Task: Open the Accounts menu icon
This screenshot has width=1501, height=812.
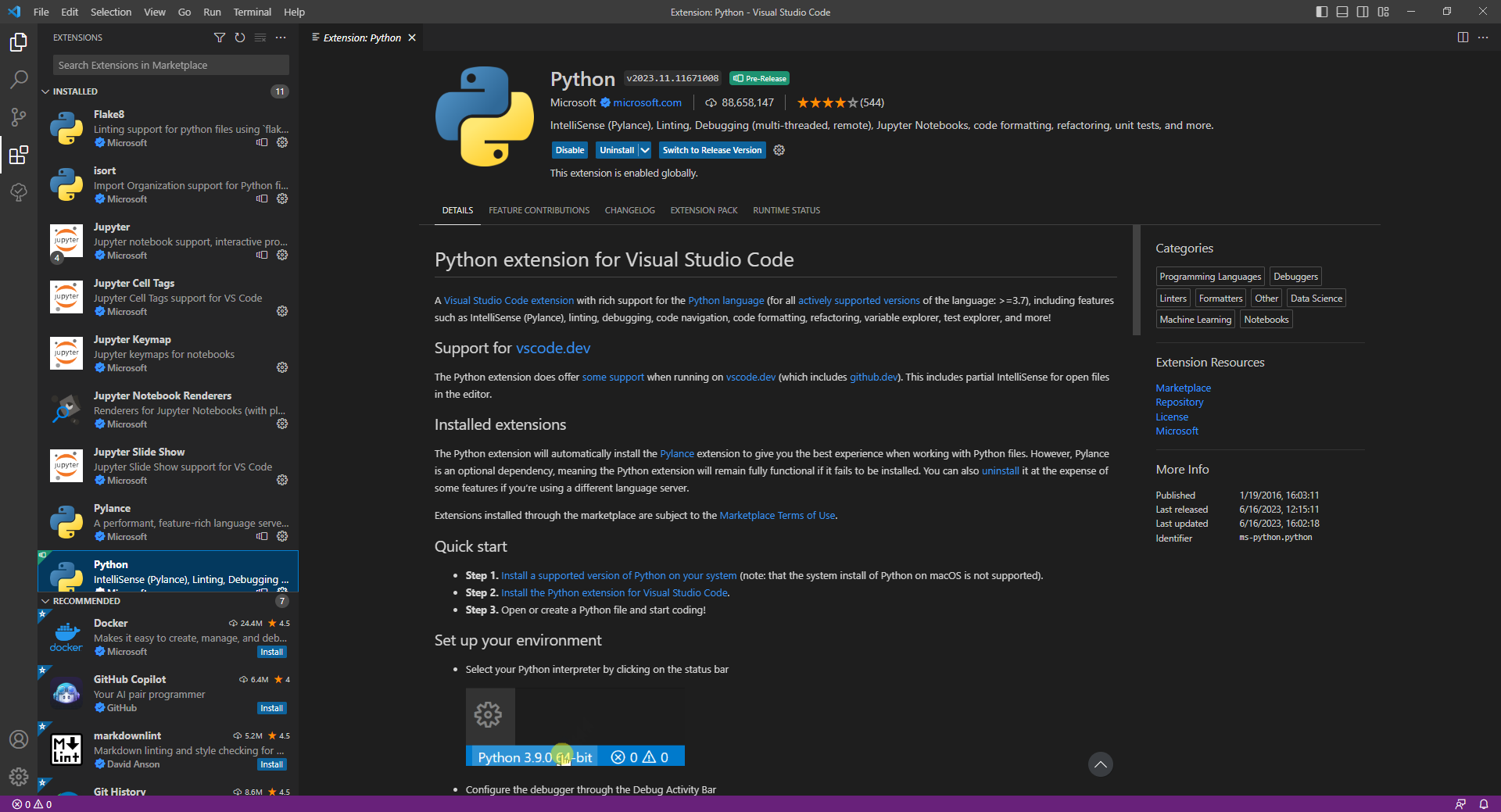Action: (x=19, y=739)
